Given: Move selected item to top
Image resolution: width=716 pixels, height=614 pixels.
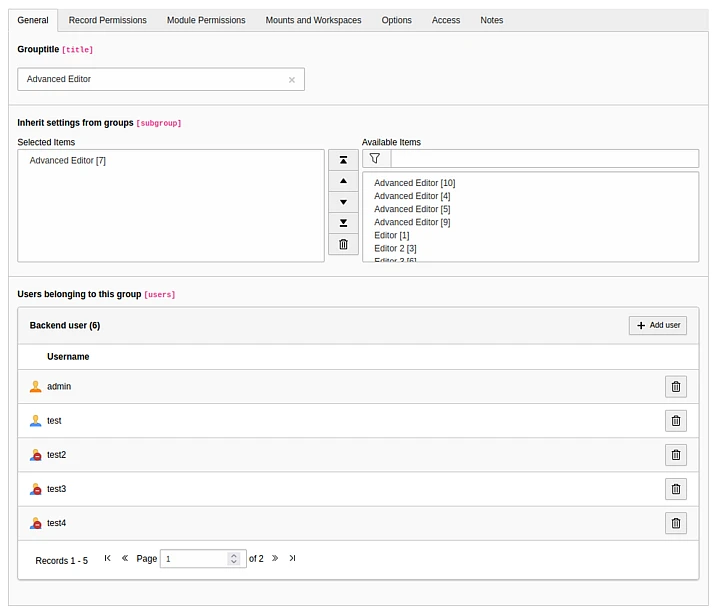Looking at the screenshot, I should point(343,160).
